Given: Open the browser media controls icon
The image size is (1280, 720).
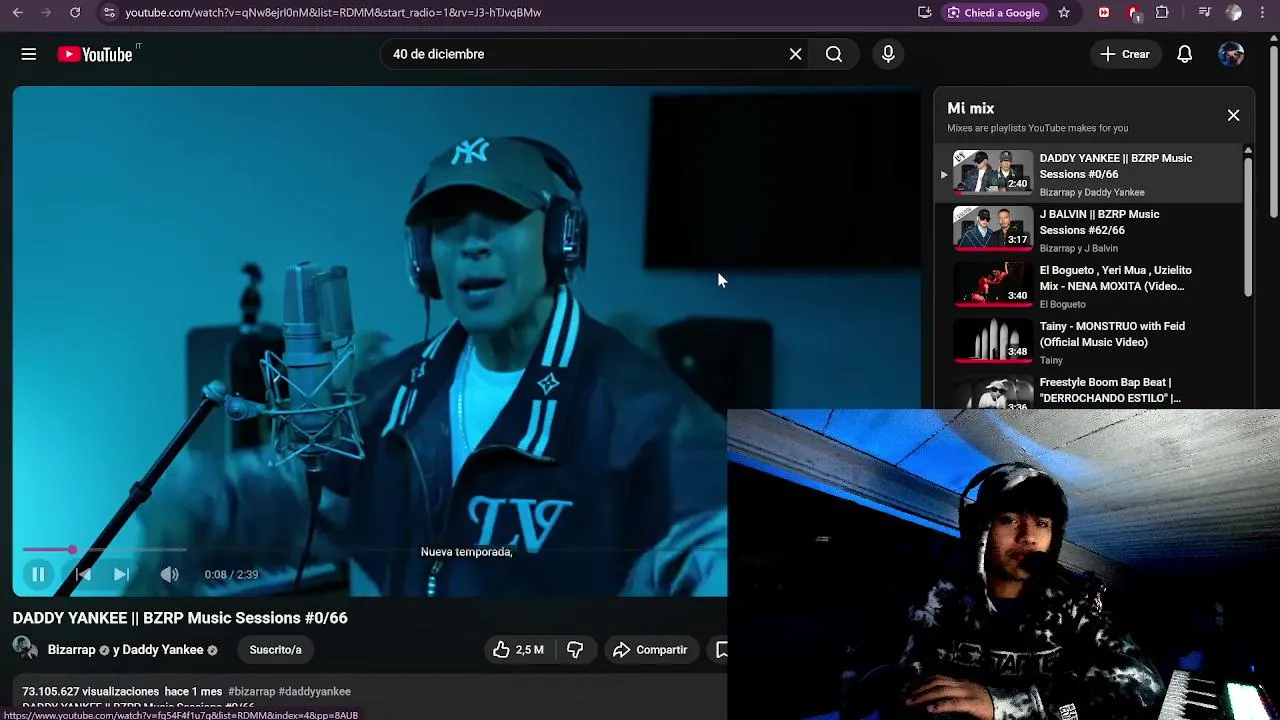Looking at the screenshot, I should point(1205,12).
